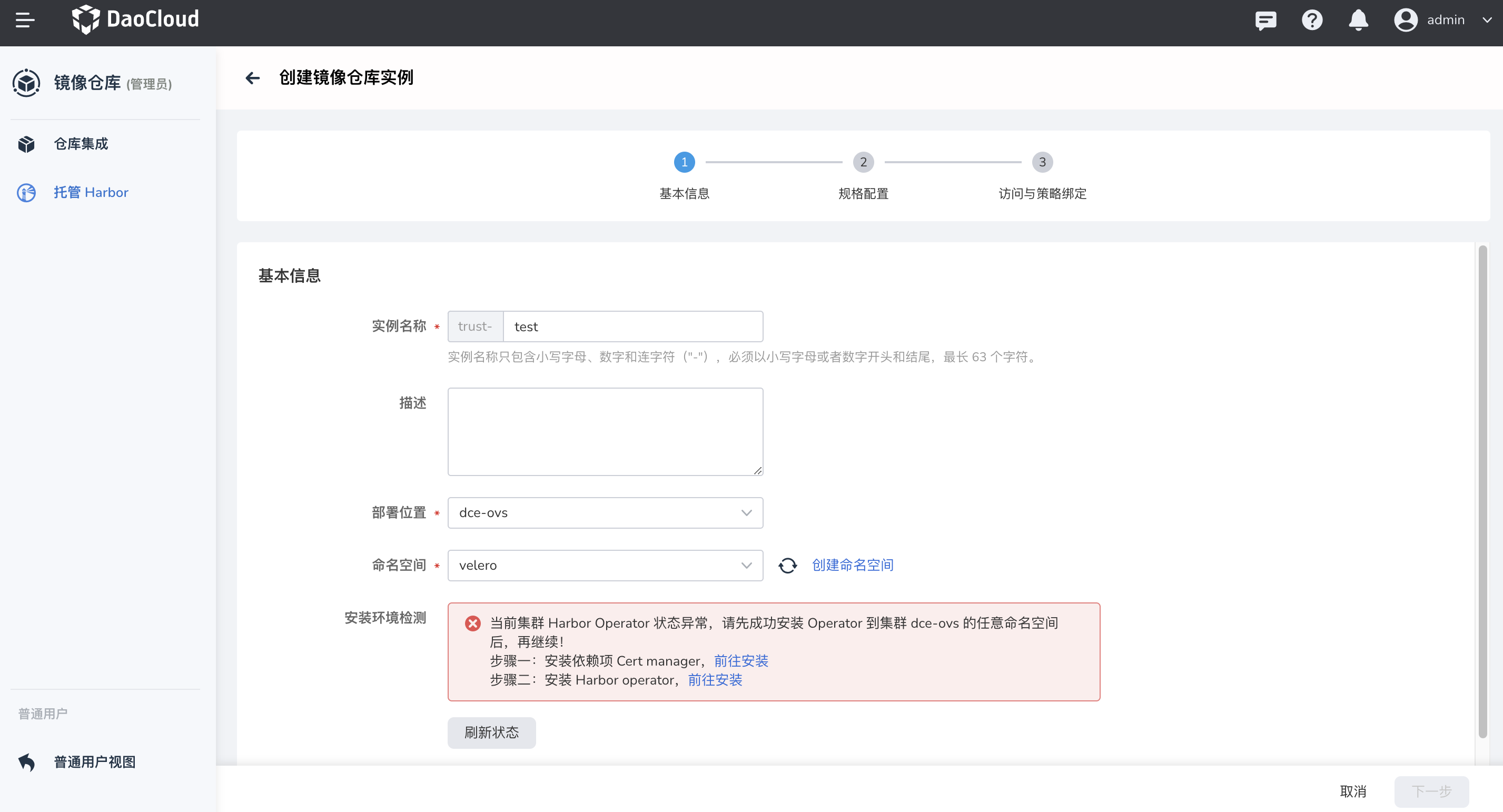
Task: Click 前往安装 for Cert manager
Action: pos(741,661)
